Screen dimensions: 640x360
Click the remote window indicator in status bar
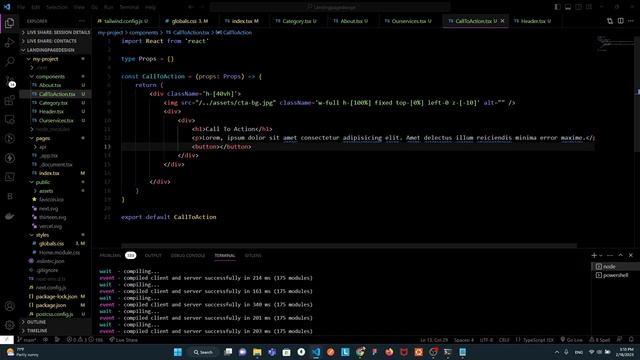click(x=7, y=340)
